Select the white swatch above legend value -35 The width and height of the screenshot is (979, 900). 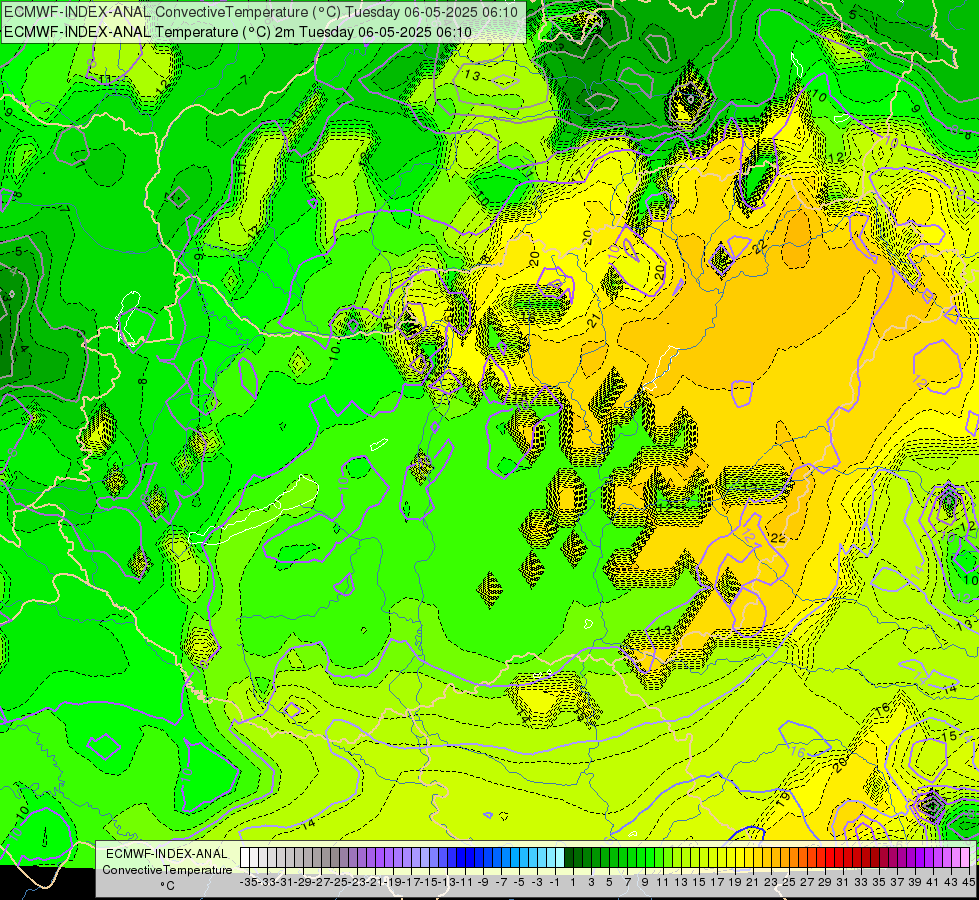point(245,857)
